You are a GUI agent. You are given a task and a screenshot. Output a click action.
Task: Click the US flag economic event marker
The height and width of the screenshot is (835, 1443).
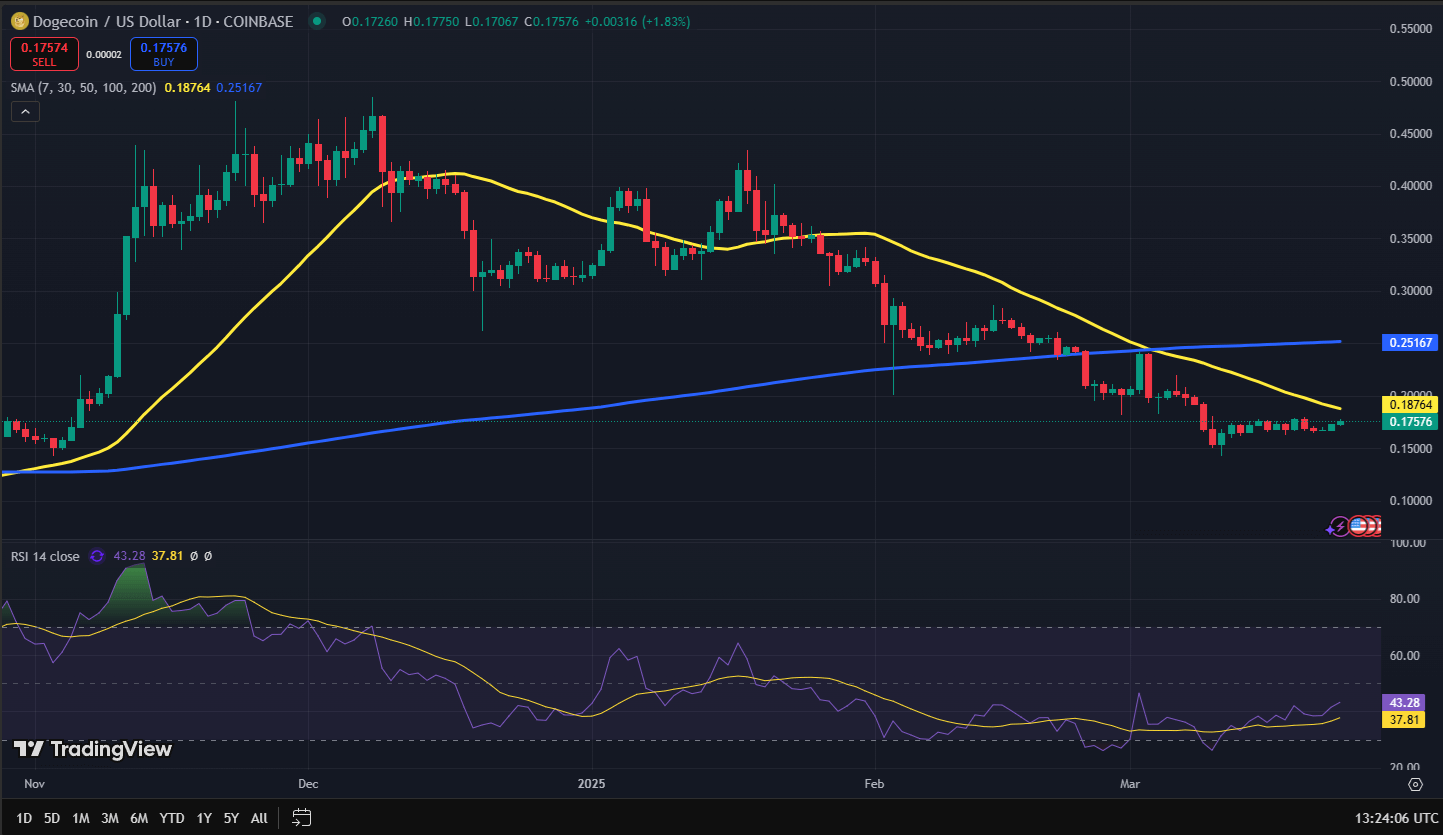tap(1357, 525)
